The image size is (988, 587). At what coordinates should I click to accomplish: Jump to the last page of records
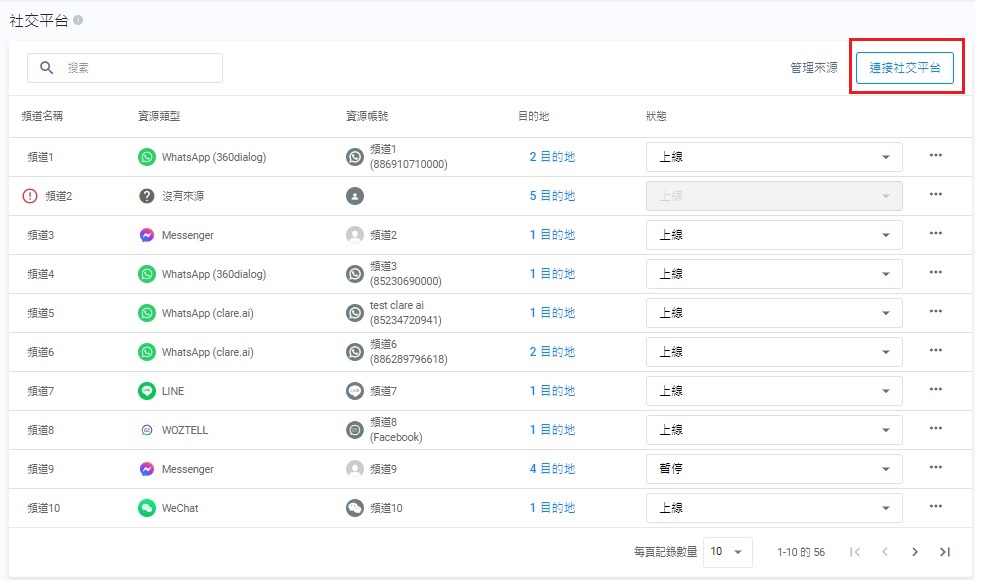944,552
